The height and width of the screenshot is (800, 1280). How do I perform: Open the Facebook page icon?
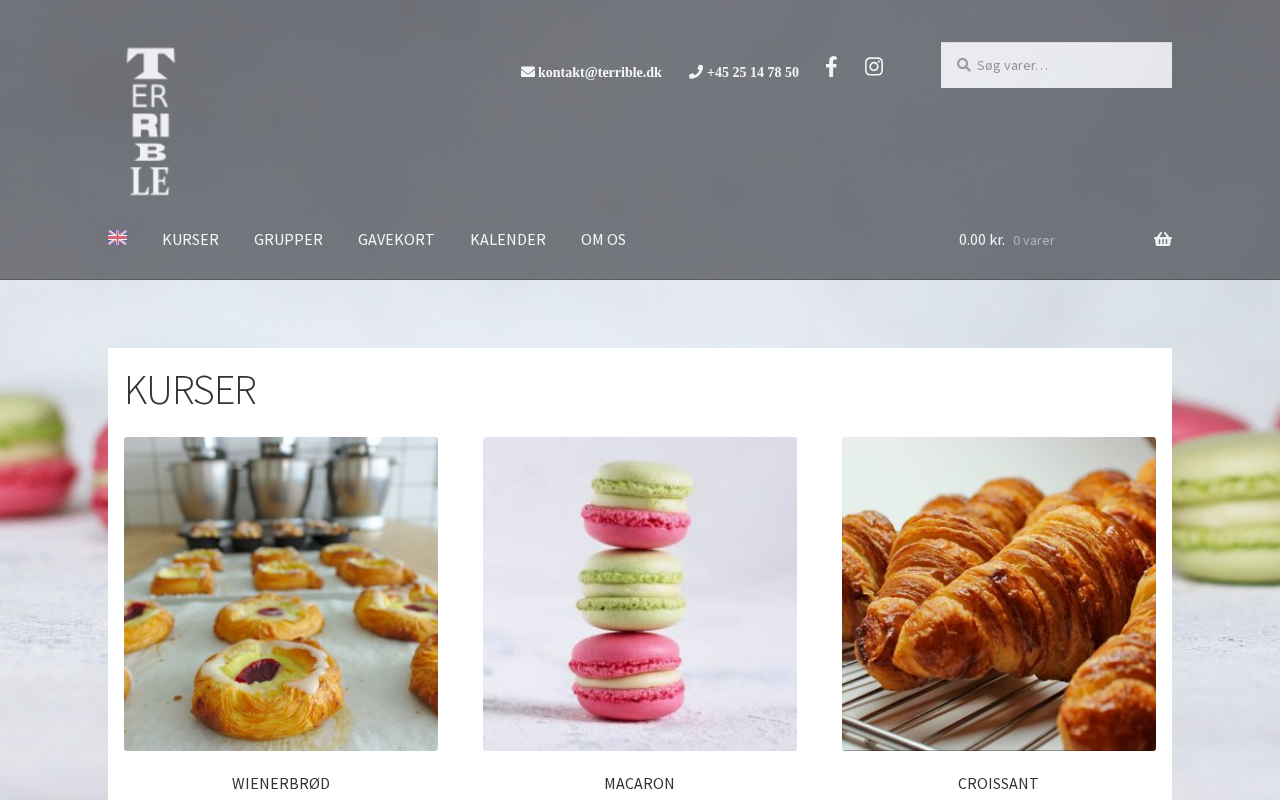point(831,67)
